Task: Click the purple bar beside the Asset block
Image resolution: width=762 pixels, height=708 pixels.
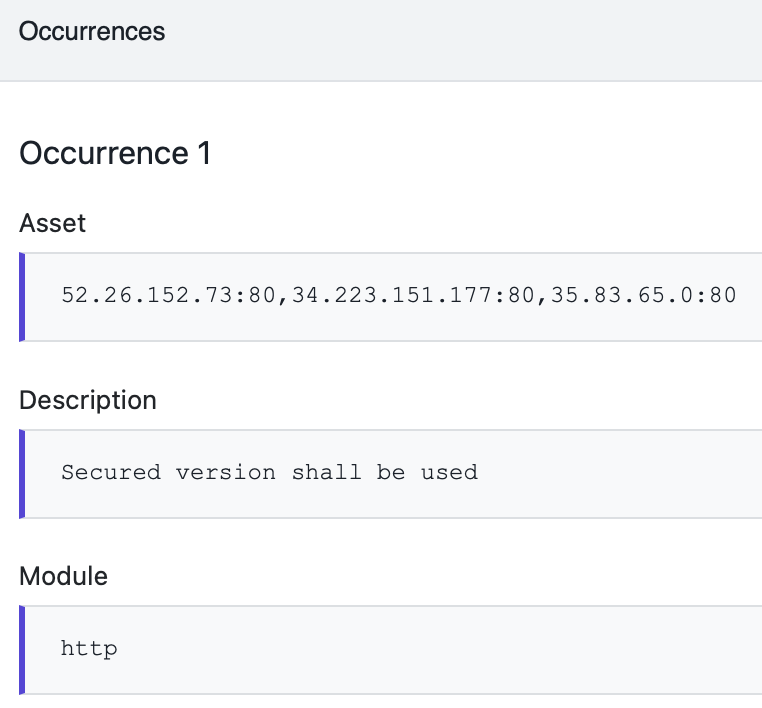Action: coord(22,297)
